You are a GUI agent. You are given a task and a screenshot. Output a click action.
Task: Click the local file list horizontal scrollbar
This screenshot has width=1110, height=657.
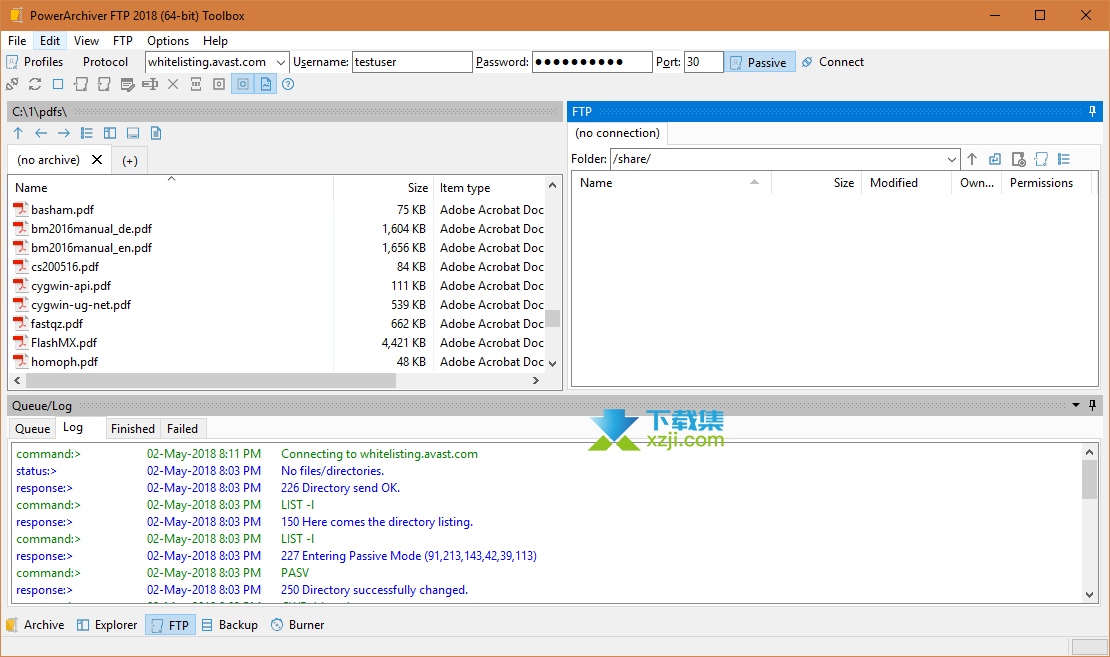coord(211,380)
